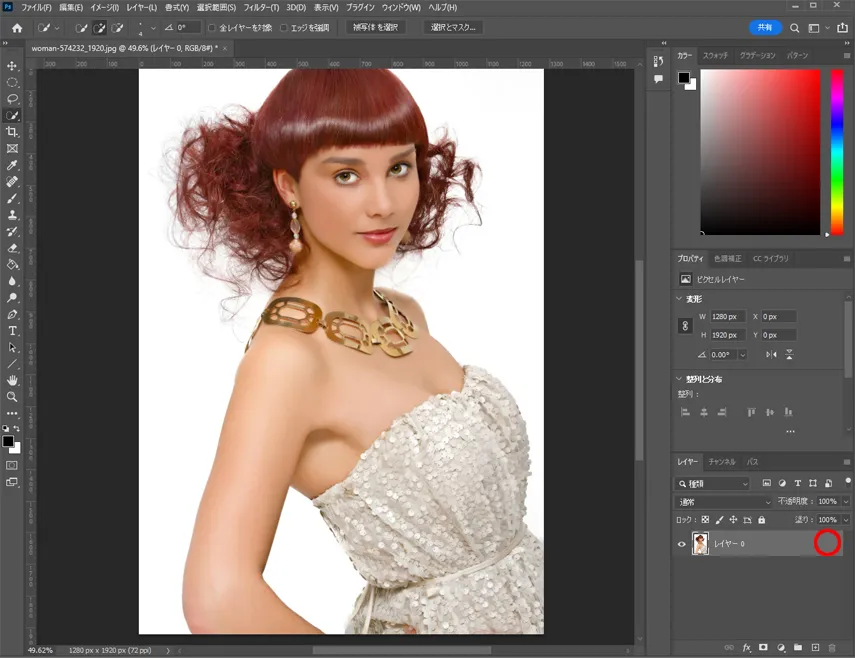Enable the 全レイヤーを対象 checkbox

(212, 28)
